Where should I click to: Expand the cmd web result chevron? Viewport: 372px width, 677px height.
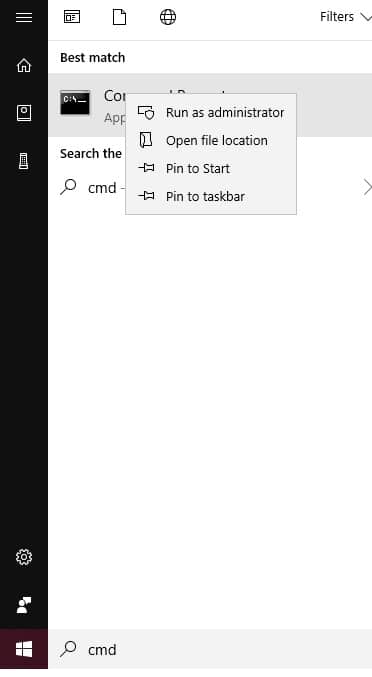[367, 187]
